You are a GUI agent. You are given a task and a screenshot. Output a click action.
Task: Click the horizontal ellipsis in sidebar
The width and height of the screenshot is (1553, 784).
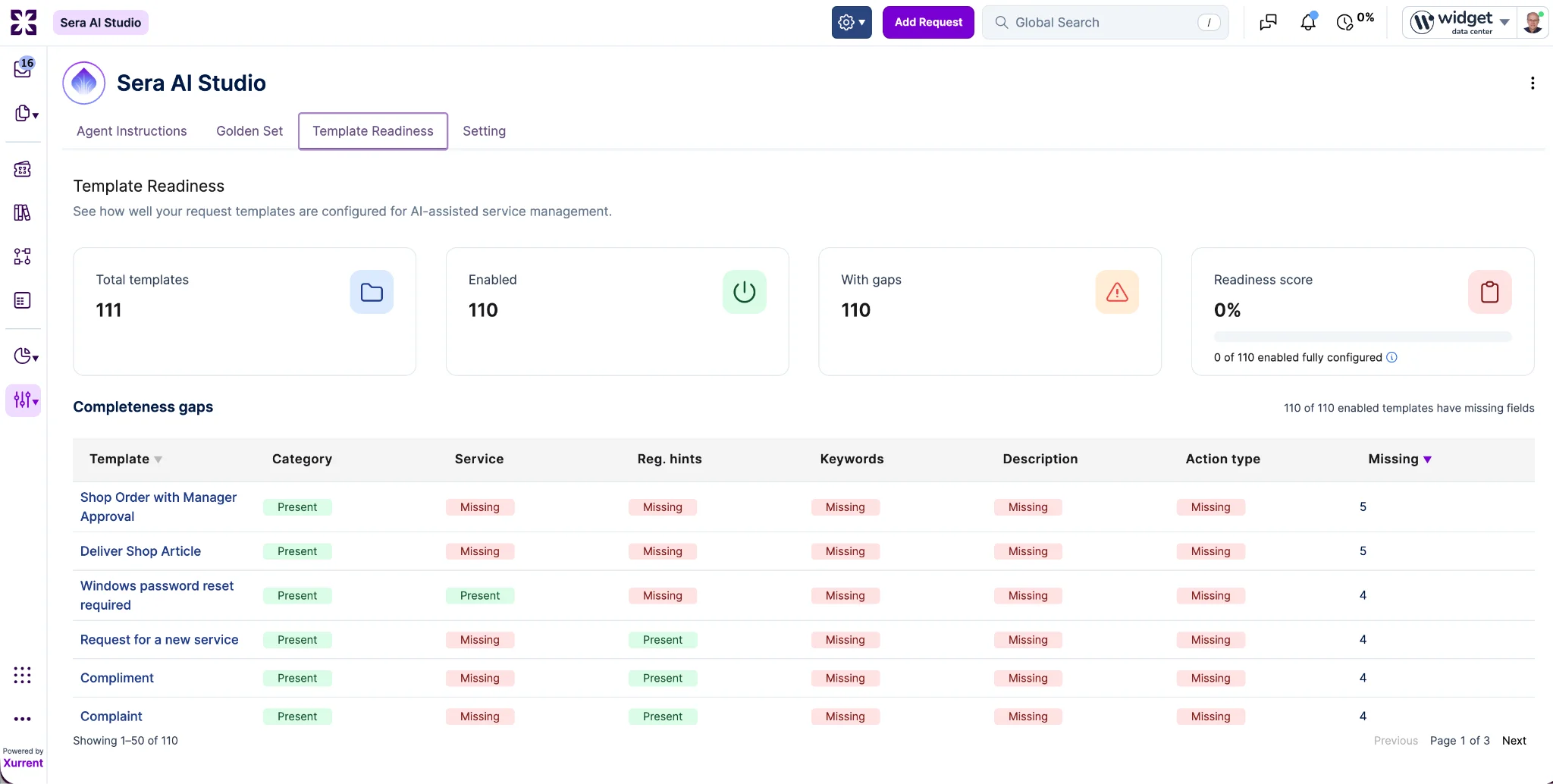pos(23,719)
